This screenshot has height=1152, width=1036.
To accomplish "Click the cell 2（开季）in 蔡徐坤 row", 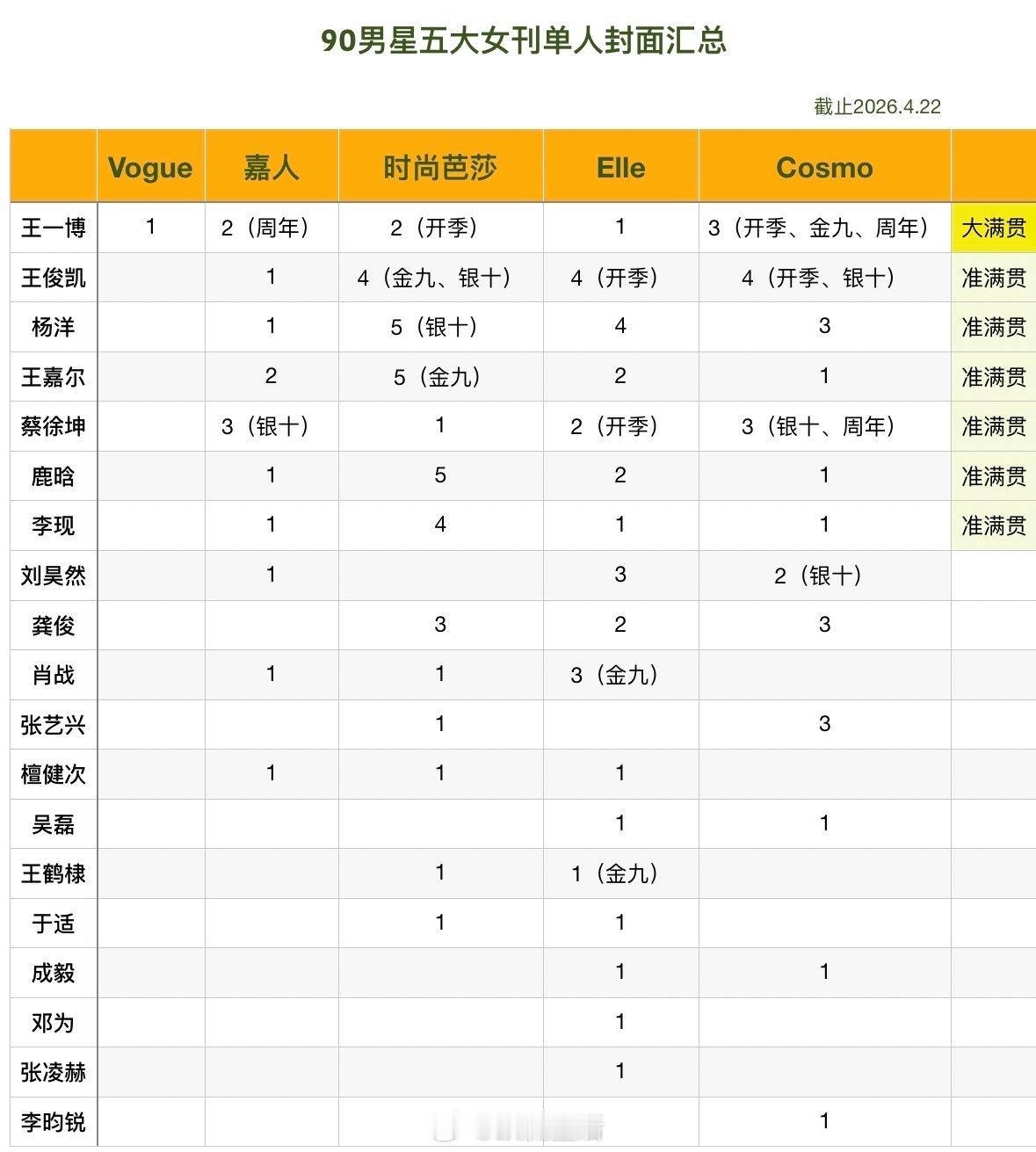I will (620, 427).
